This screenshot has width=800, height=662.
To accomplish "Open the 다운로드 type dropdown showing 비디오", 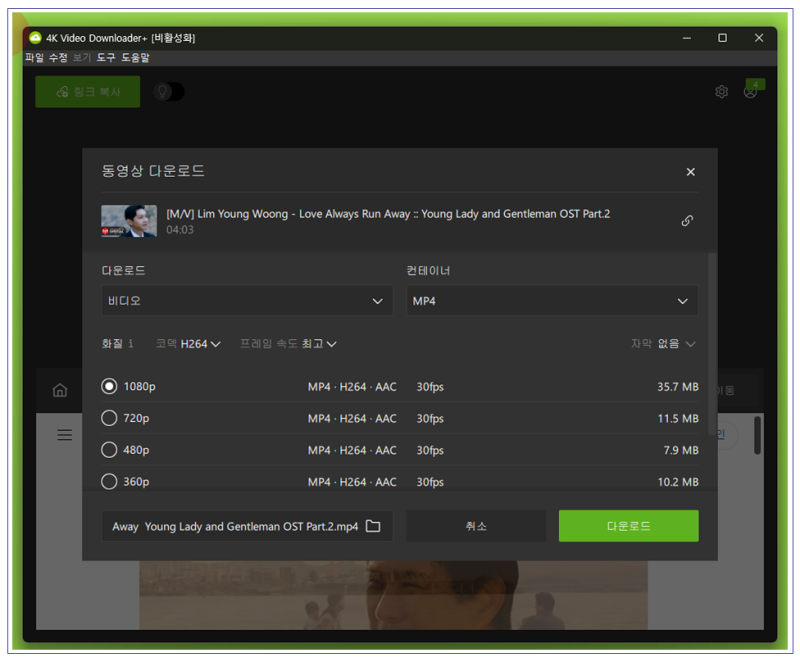I will (247, 300).
